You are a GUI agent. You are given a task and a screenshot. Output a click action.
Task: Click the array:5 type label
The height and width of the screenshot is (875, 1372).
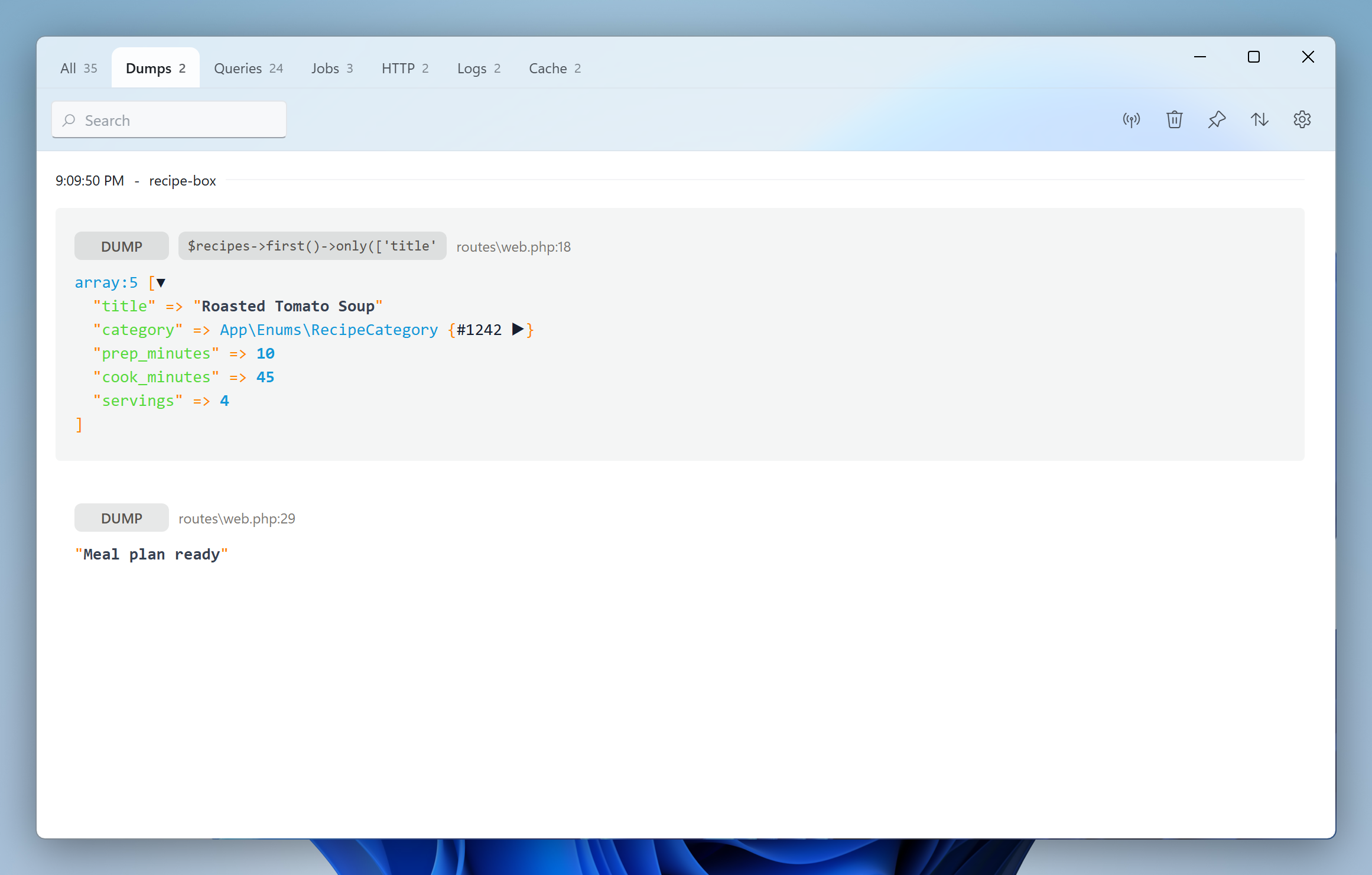pyautogui.click(x=106, y=282)
